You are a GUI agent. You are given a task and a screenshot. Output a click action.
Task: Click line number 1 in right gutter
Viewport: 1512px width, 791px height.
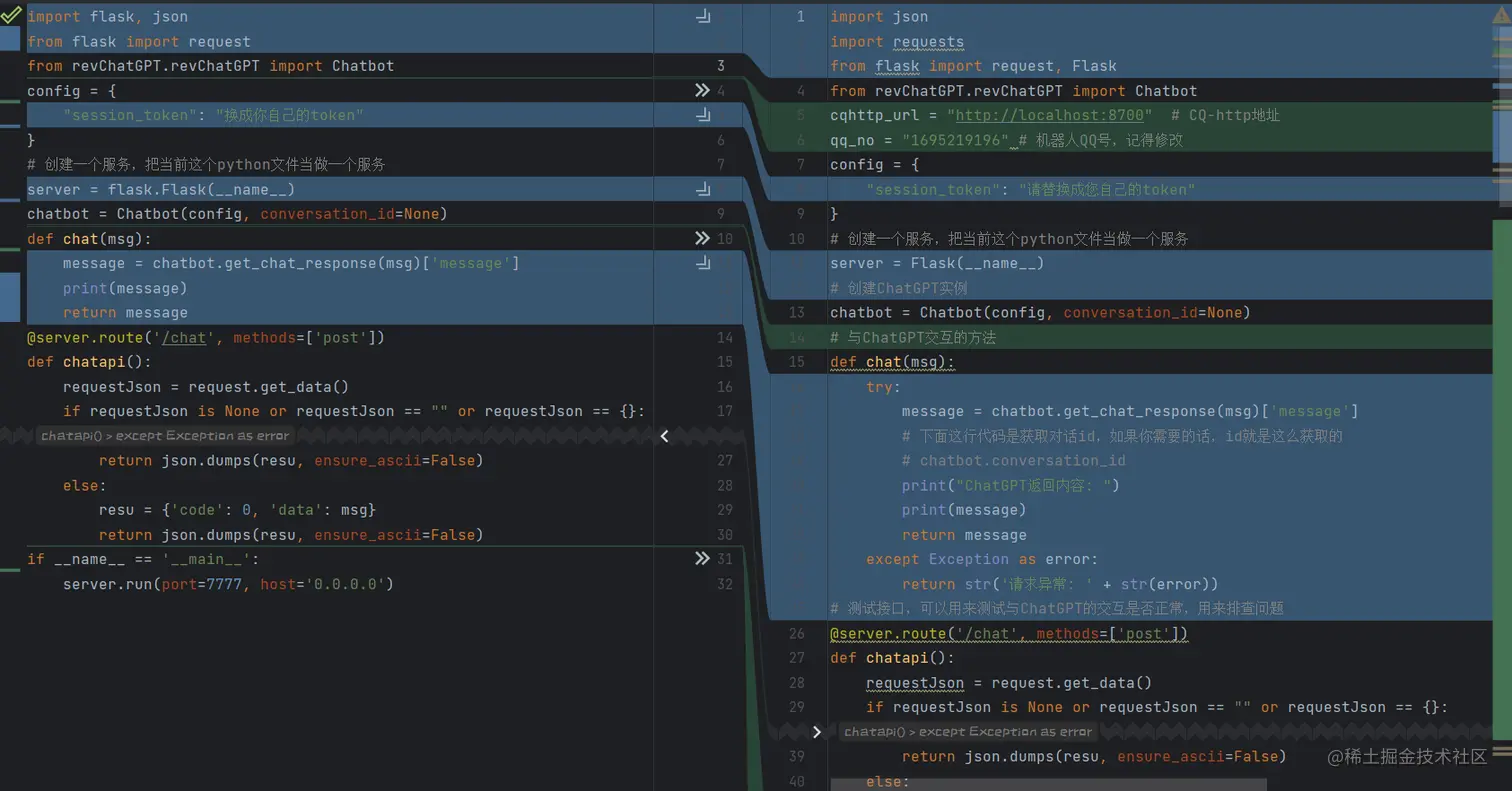pyautogui.click(x=800, y=16)
